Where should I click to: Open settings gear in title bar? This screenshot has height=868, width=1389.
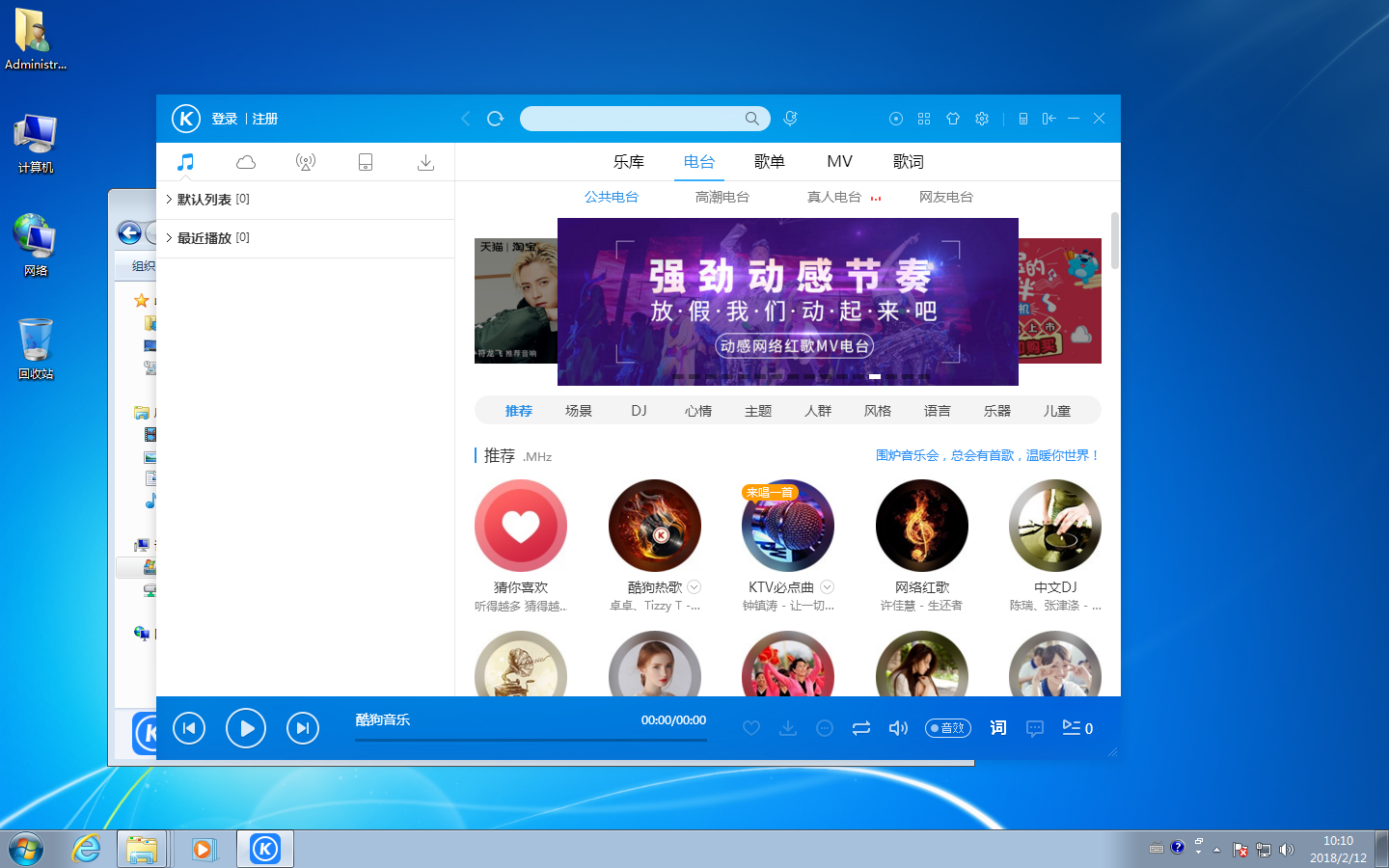982,119
